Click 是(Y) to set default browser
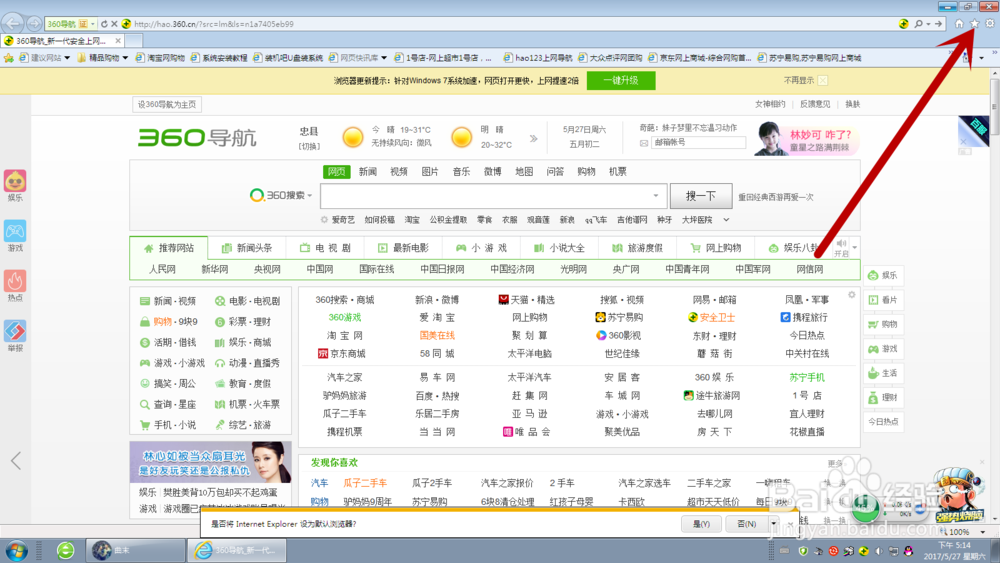 (701, 523)
